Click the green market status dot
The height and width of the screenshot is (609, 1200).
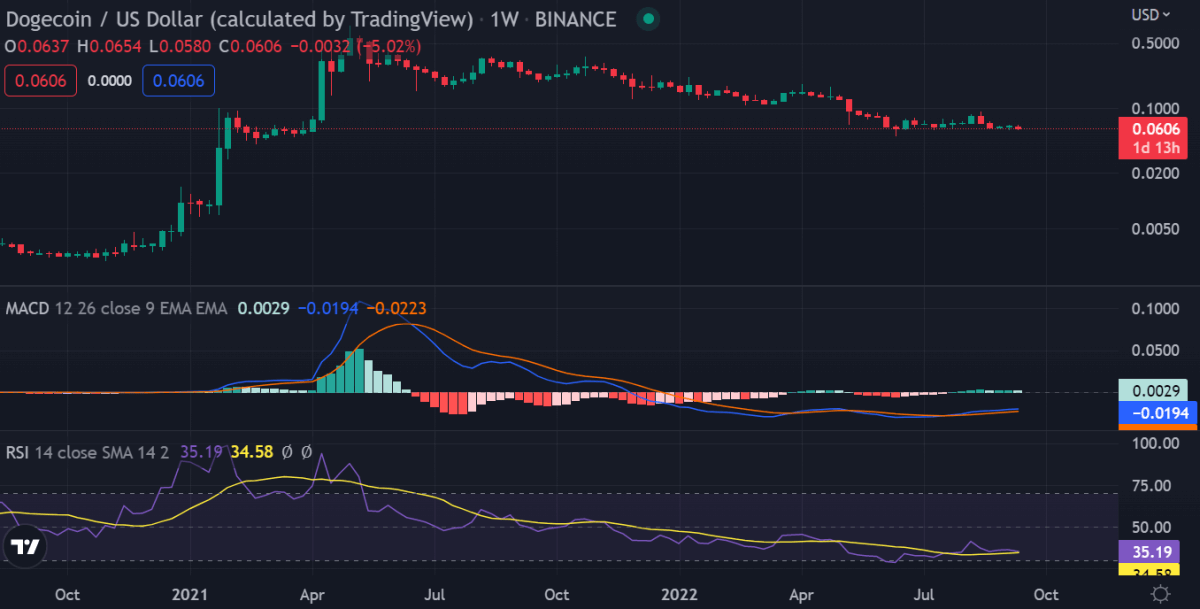coord(650,18)
